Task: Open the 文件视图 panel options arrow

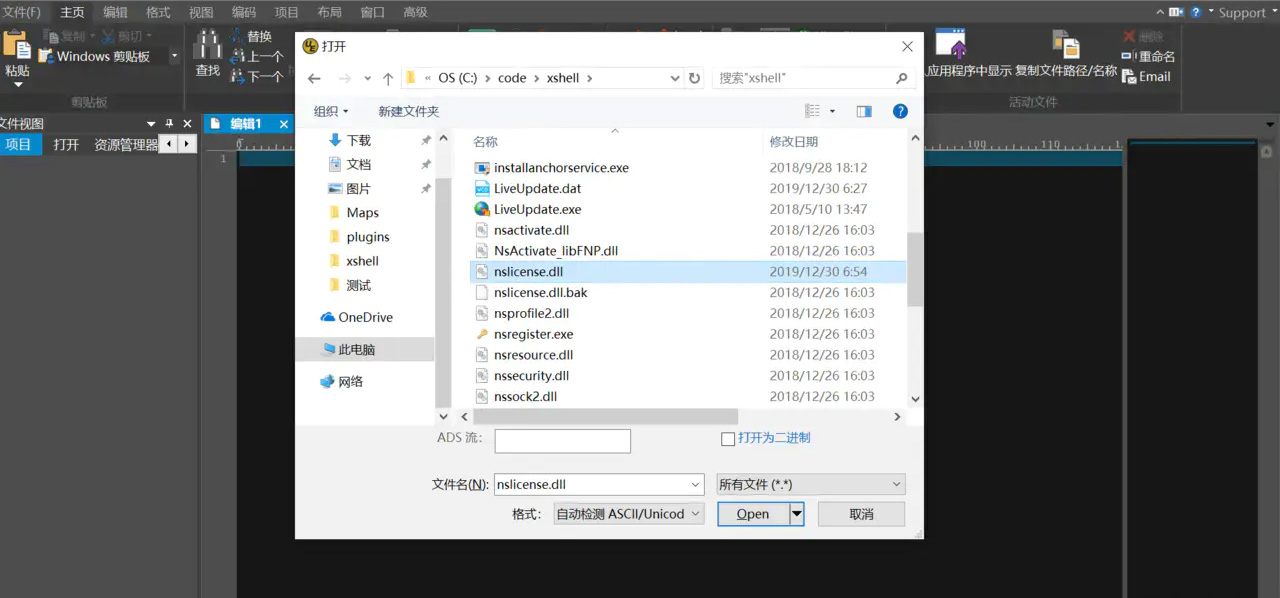Action: tap(152, 124)
